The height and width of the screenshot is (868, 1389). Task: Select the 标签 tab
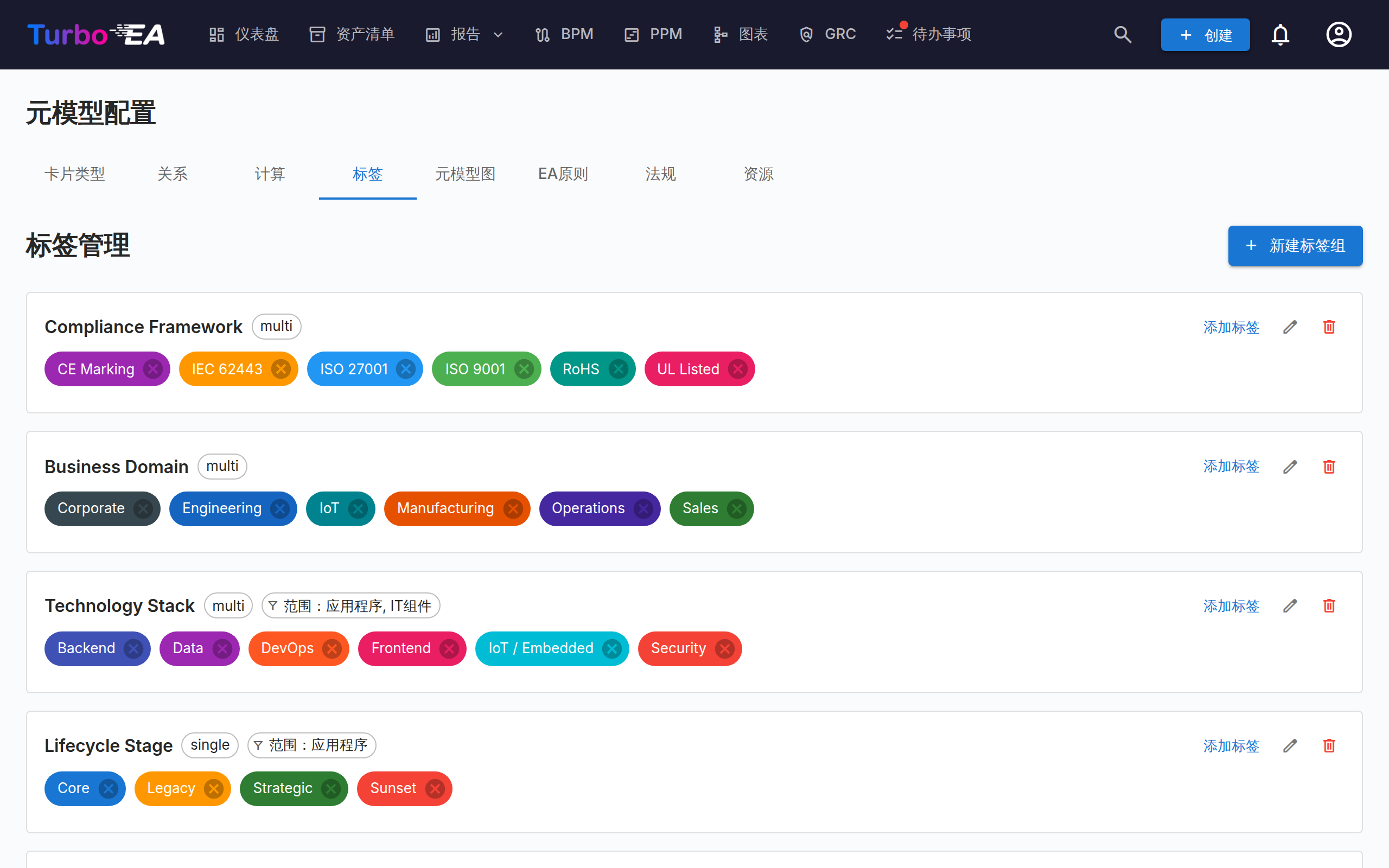click(367, 174)
